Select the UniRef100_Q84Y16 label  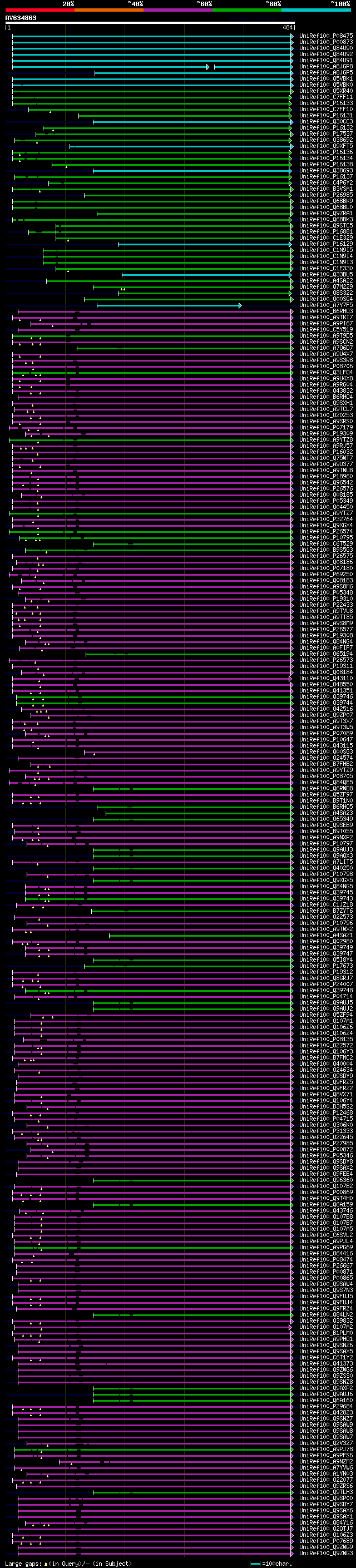pyautogui.click(x=326, y=1523)
